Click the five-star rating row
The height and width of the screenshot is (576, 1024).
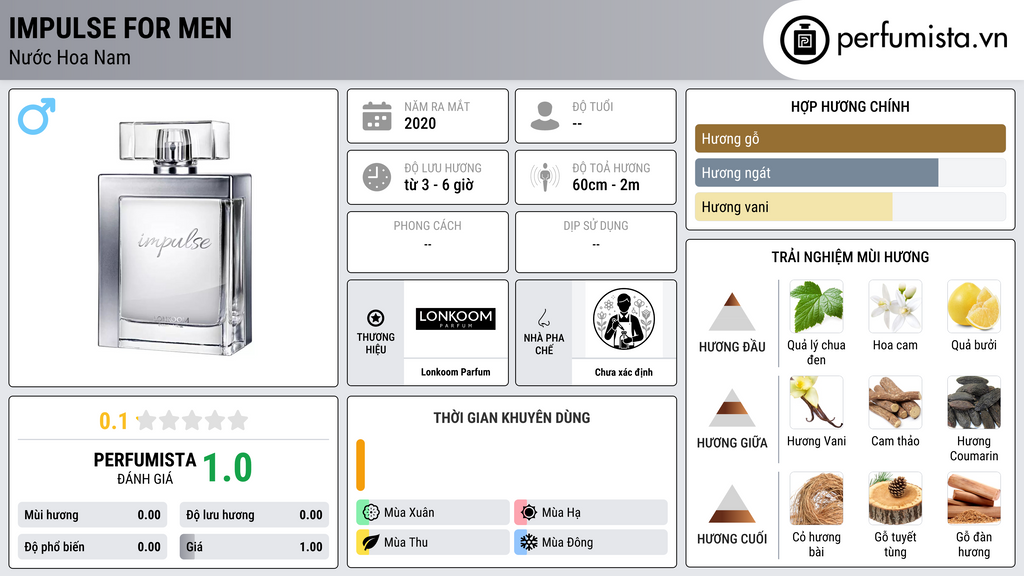pos(193,420)
